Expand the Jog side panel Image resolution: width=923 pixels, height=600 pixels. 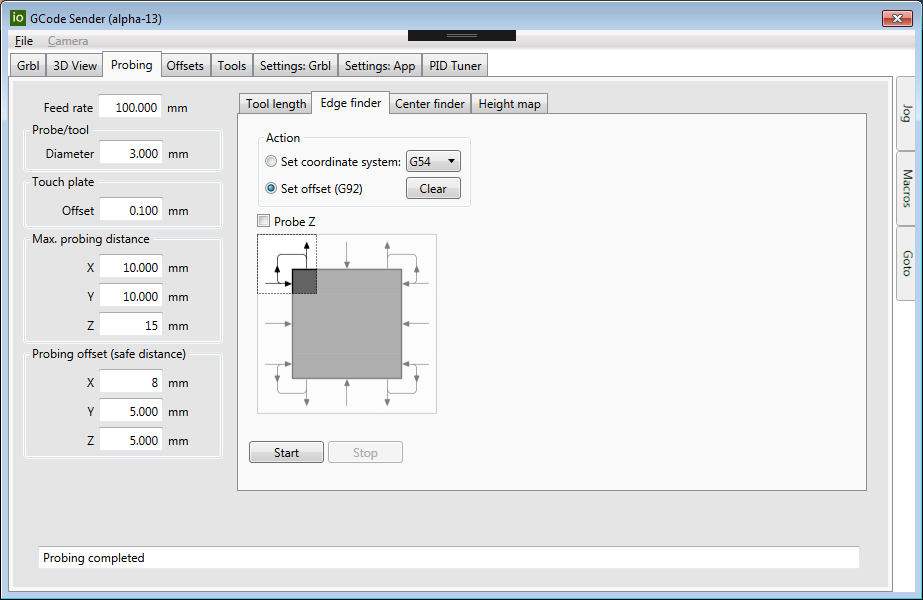point(907,113)
